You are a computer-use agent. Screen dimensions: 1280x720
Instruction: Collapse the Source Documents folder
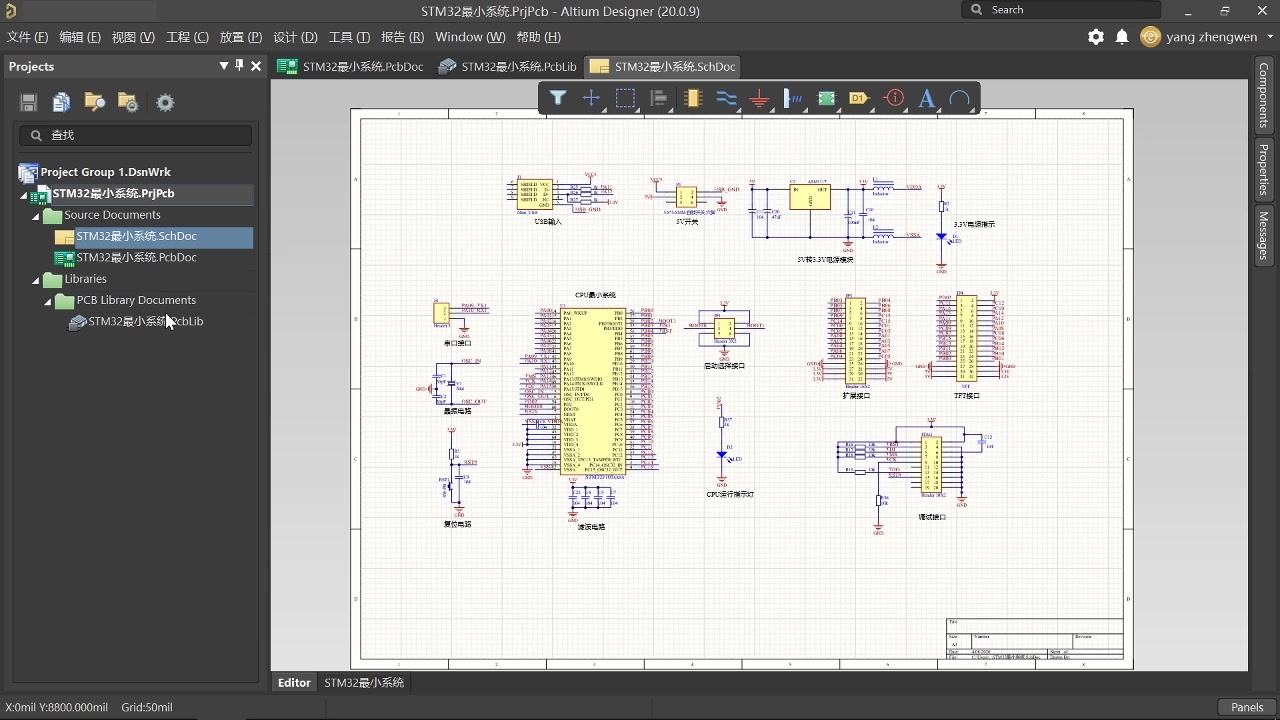[x=34, y=215]
